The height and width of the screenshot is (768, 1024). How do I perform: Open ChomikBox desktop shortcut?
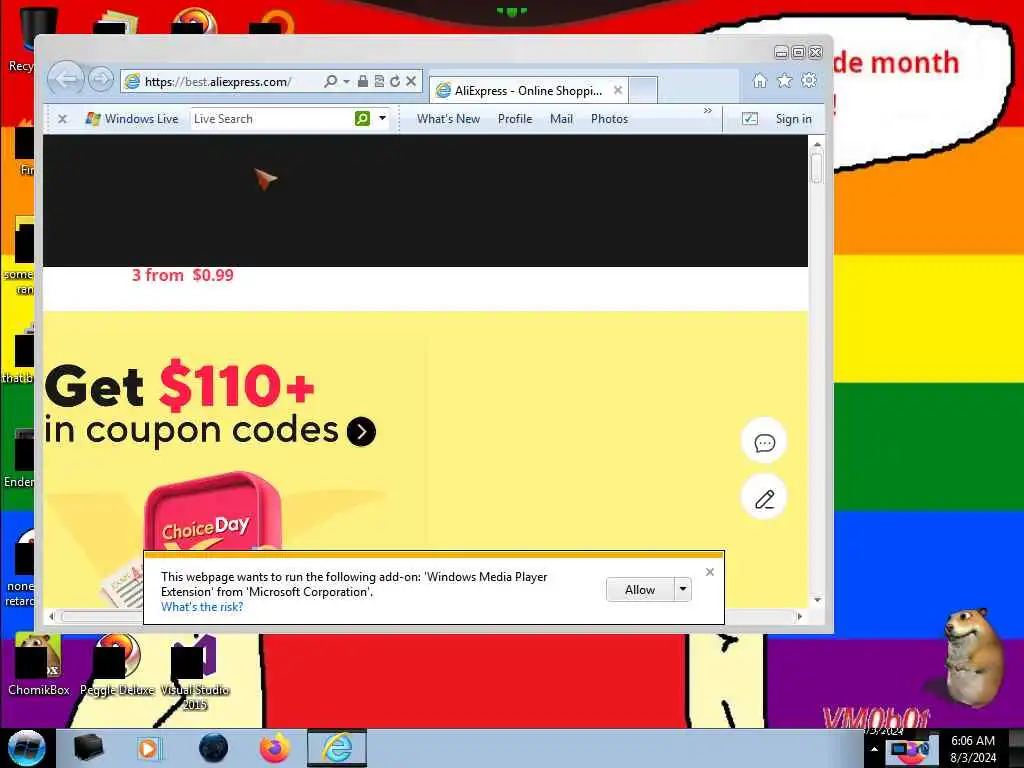(39, 664)
